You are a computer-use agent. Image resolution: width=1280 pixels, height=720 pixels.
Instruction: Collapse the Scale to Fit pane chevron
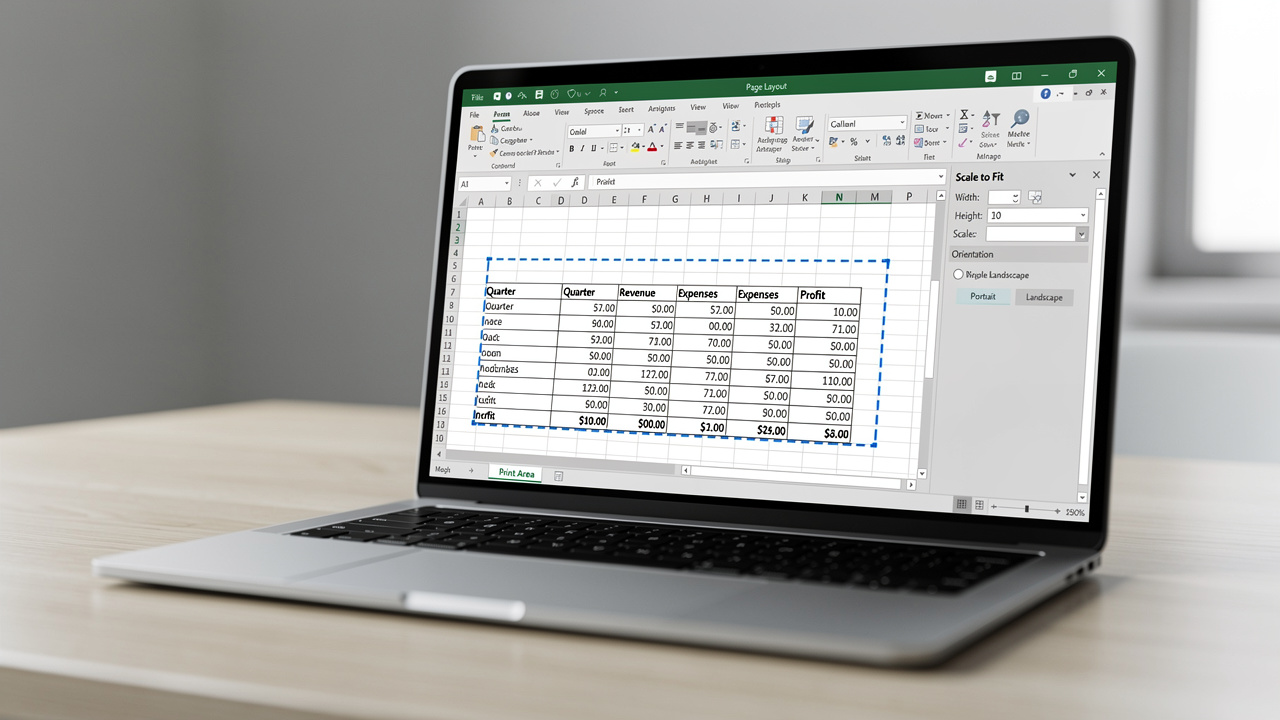click(x=1073, y=175)
